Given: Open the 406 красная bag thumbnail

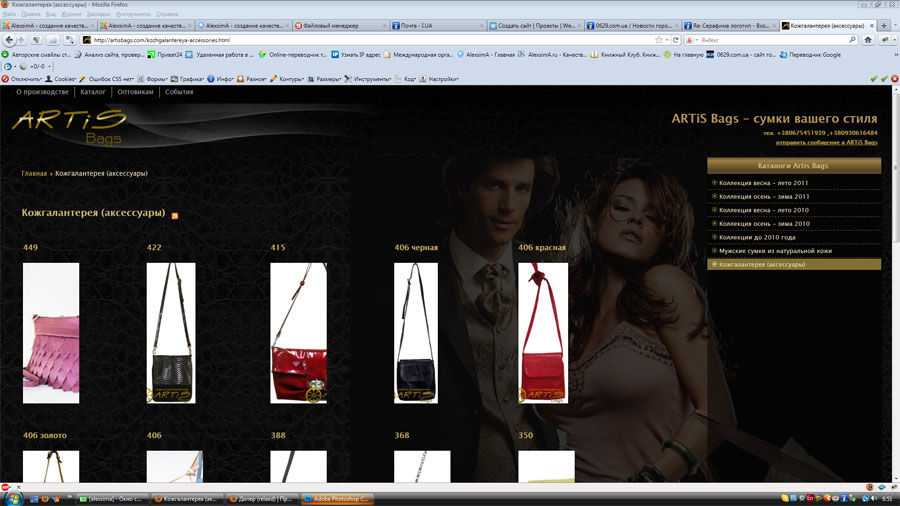Looking at the screenshot, I should (x=543, y=333).
